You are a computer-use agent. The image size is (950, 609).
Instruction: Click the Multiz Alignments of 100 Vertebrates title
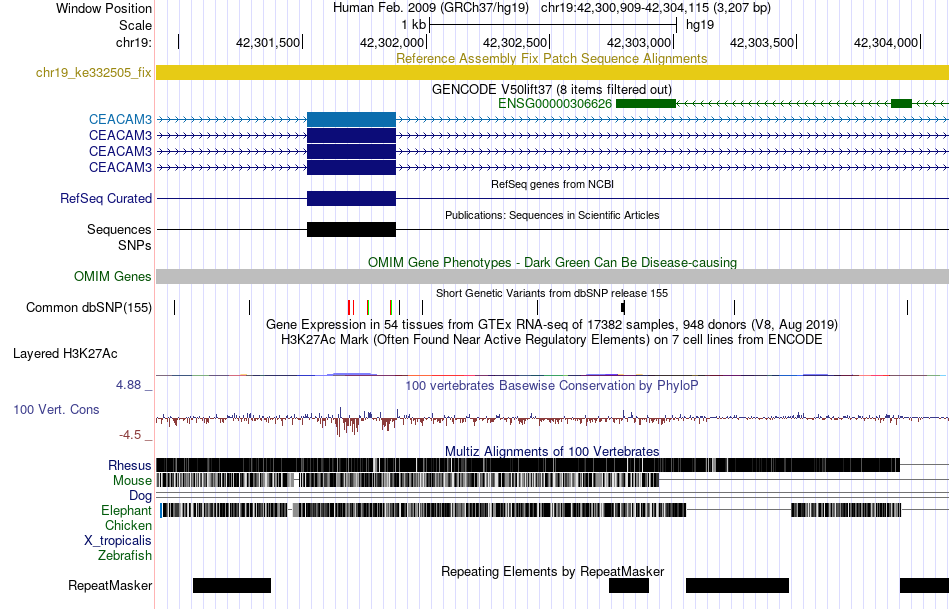pos(552,451)
